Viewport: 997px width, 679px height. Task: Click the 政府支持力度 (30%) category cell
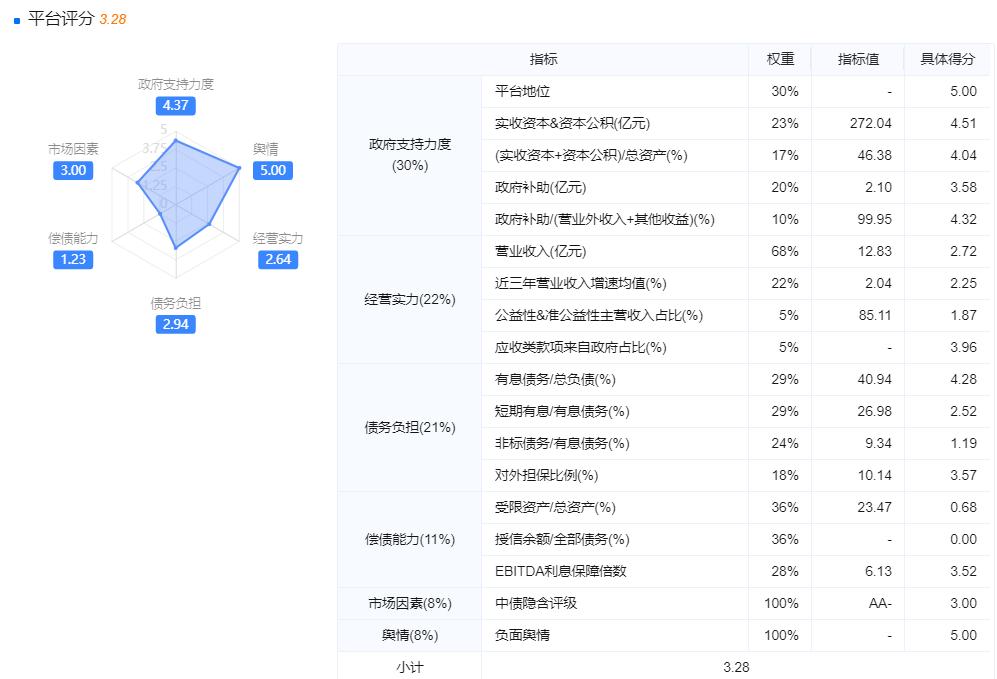(x=410, y=155)
